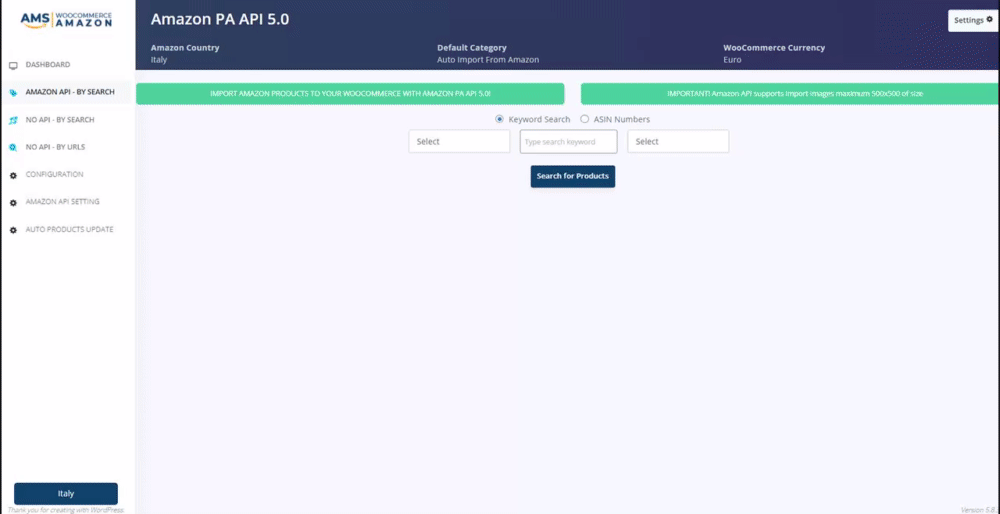Screen dimensions: 1000x514
Task: Click the Italy button in sidebar
Action: tap(66, 494)
